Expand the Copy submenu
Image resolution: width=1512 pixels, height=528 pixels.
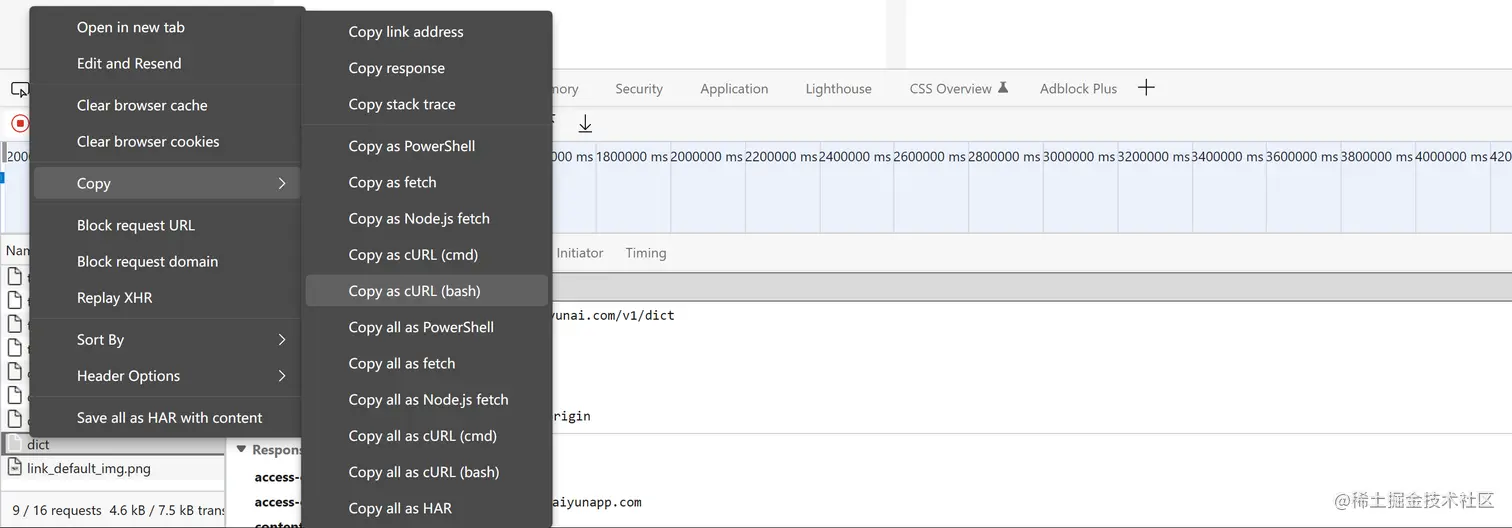[167, 183]
